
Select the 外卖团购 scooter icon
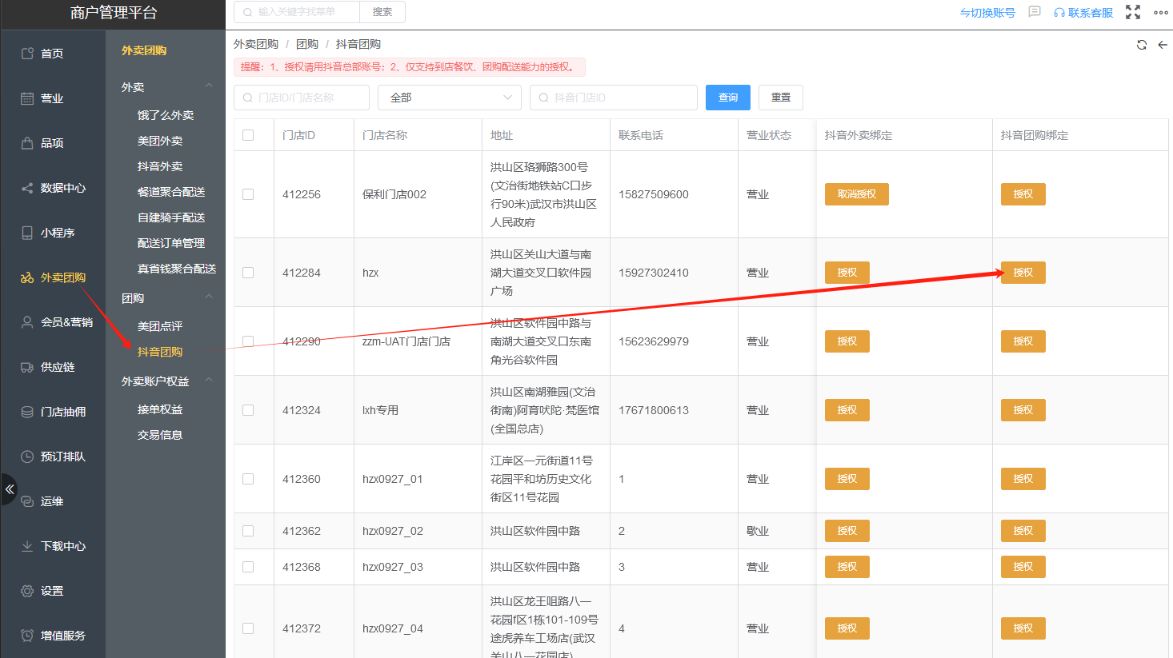[28, 277]
